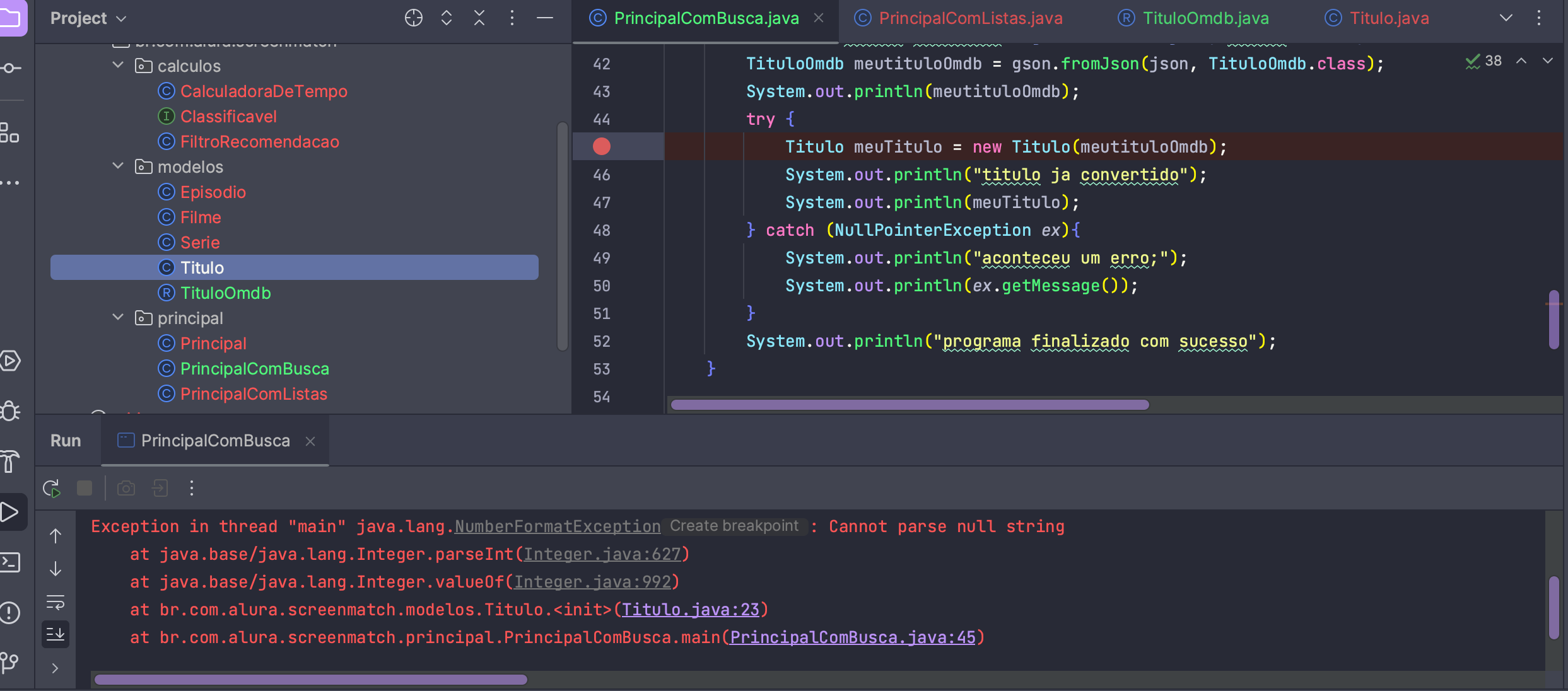Open the Run tool window icon

point(10,512)
